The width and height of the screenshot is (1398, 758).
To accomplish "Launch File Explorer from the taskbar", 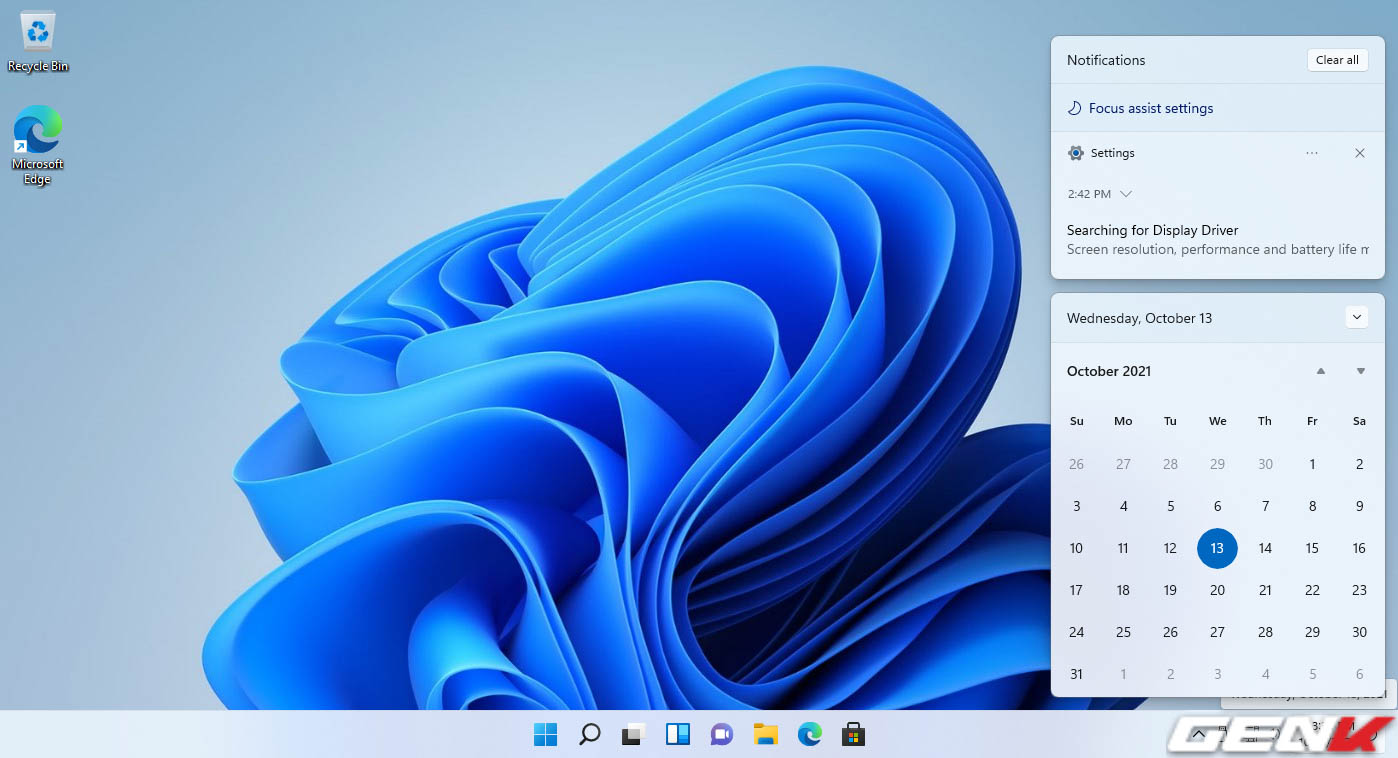I will [765, 733].
